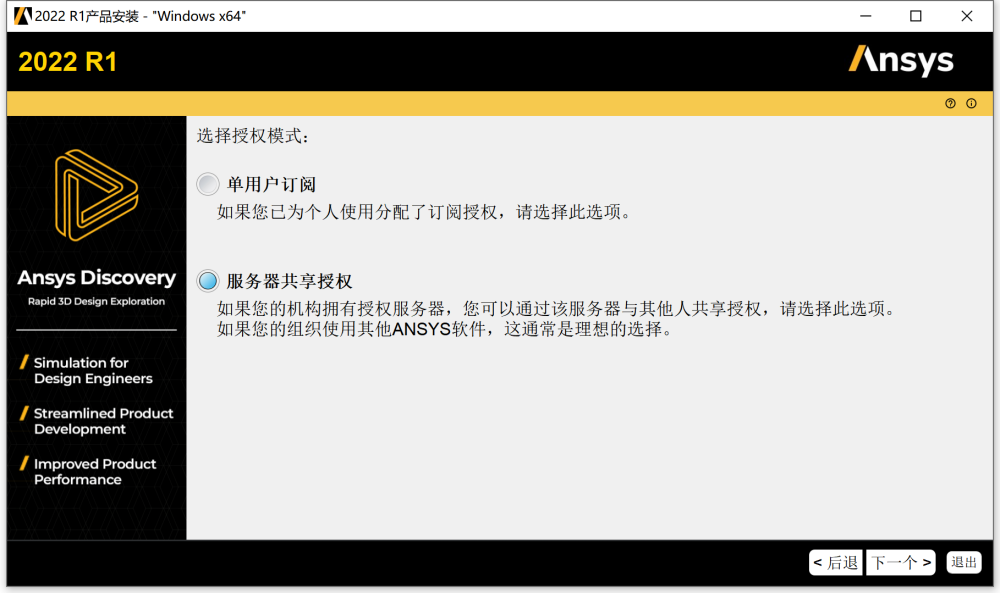Click the 2022 R1 version heading

tap(68, 62)
